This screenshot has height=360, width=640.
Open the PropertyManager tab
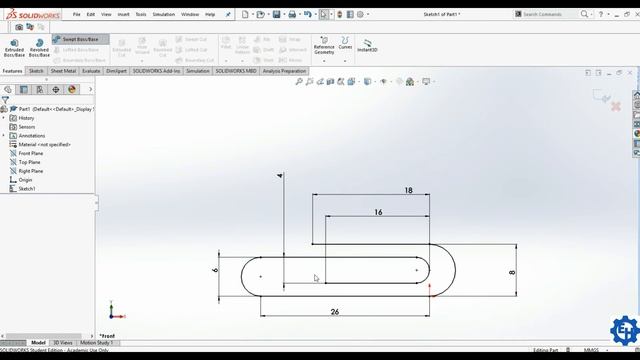pos(24,89)
